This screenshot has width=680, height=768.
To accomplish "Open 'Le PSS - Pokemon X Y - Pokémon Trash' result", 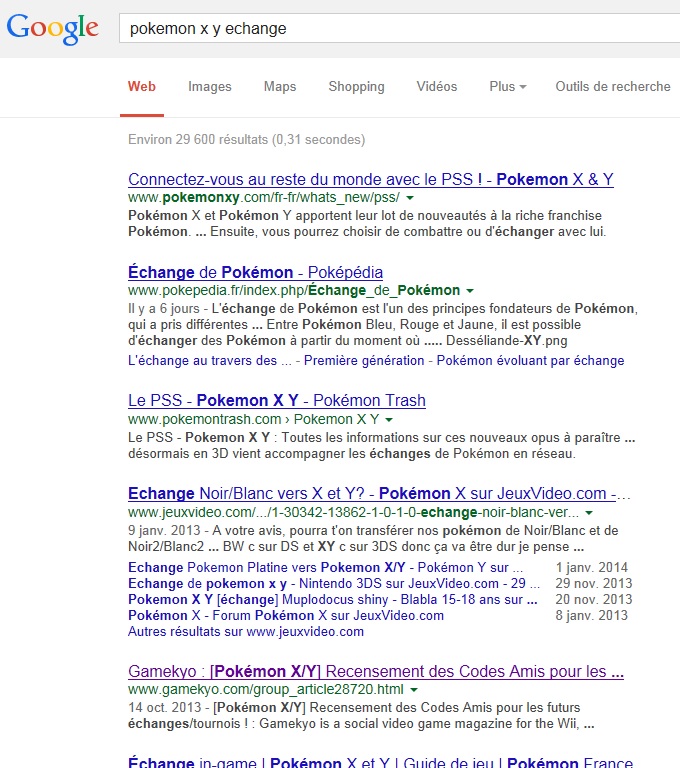I will click(277, 400).
